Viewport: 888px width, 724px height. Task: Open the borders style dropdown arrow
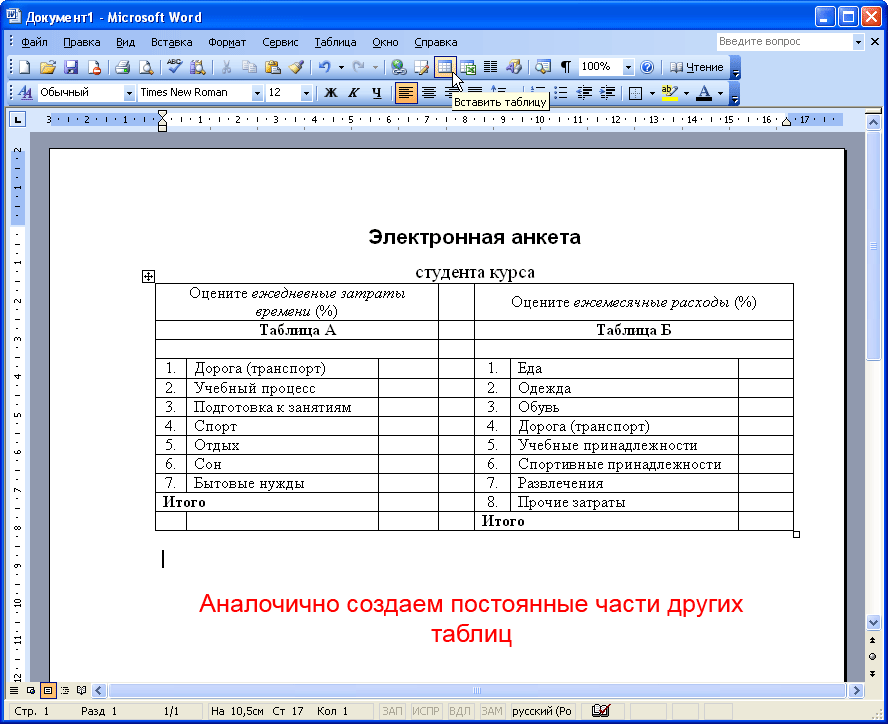[x=652, y=93]
